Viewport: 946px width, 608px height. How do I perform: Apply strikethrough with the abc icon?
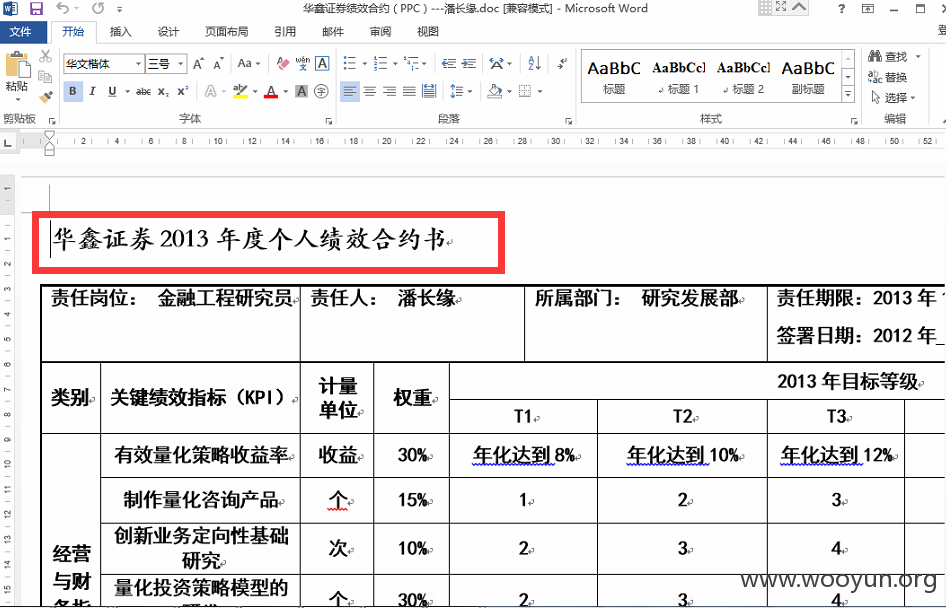click(x=143, y=91)
